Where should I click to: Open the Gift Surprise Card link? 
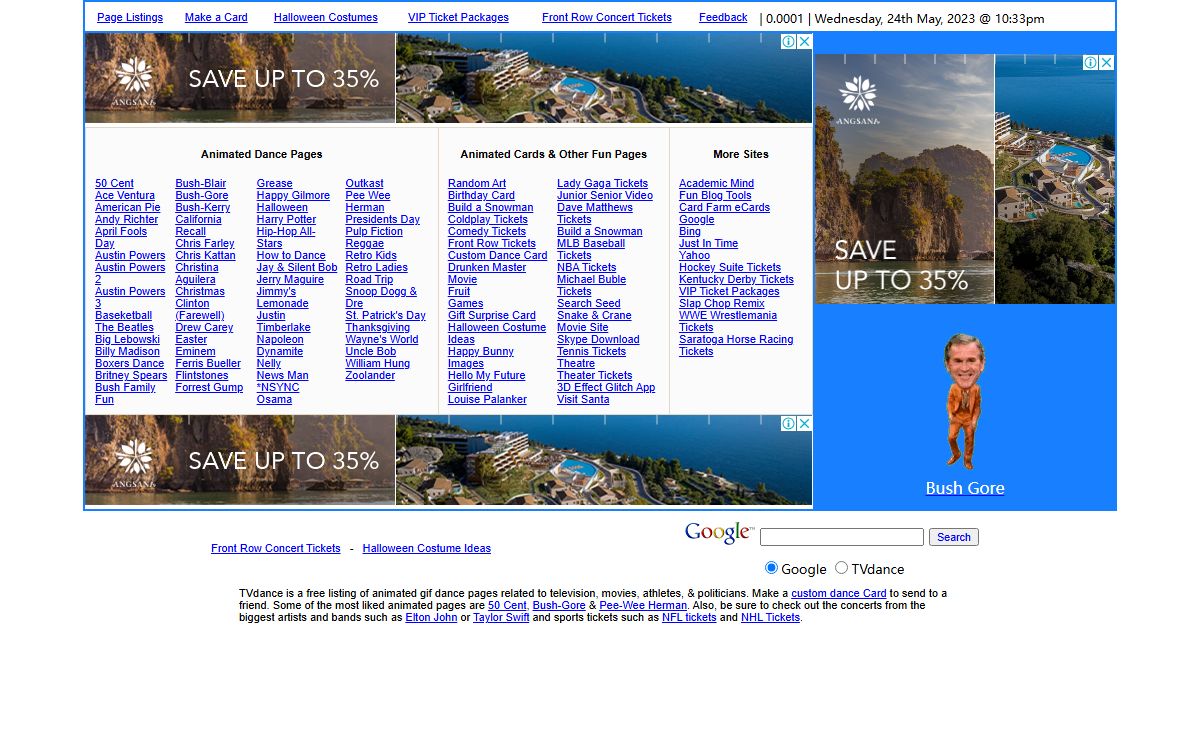click(492, 315)
